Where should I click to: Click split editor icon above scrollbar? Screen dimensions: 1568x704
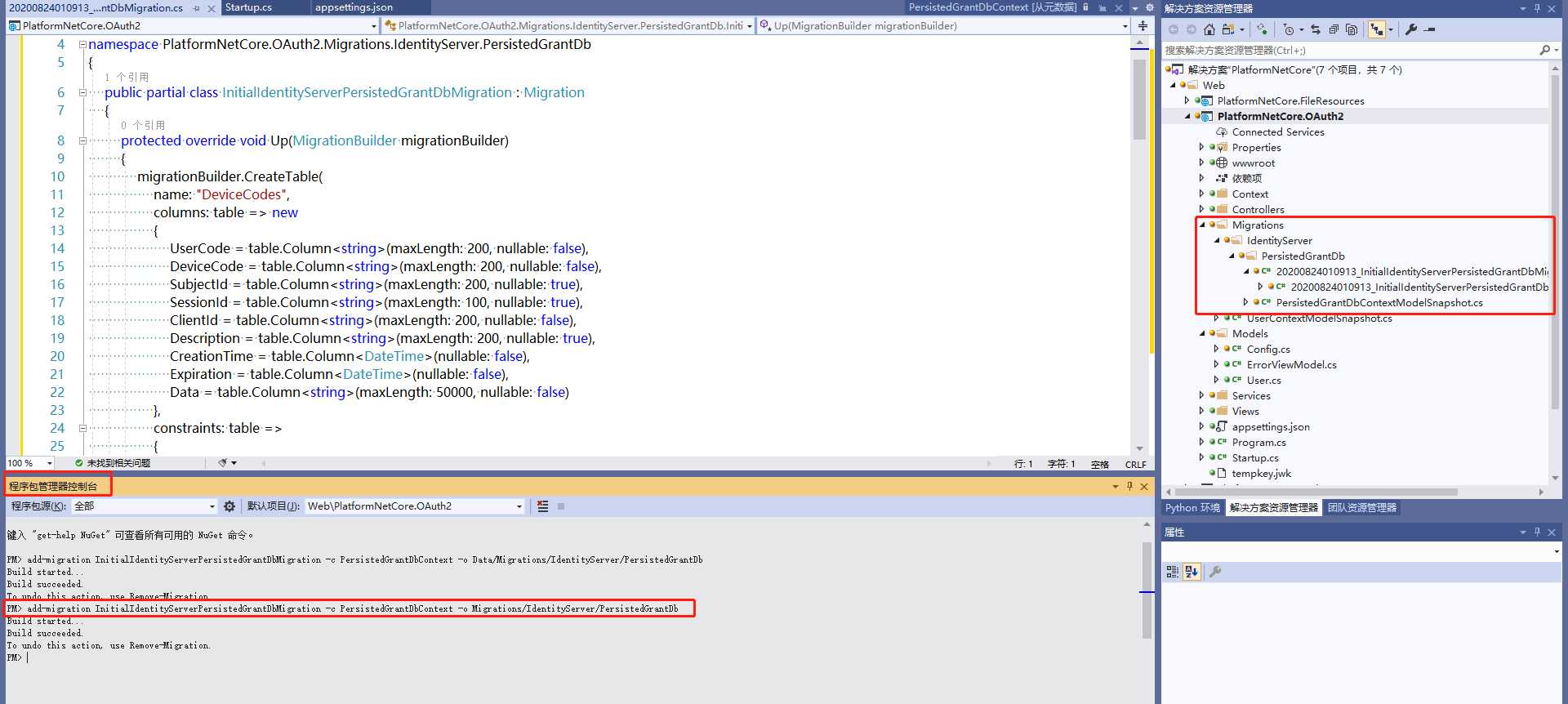[x=1143, y=26]
